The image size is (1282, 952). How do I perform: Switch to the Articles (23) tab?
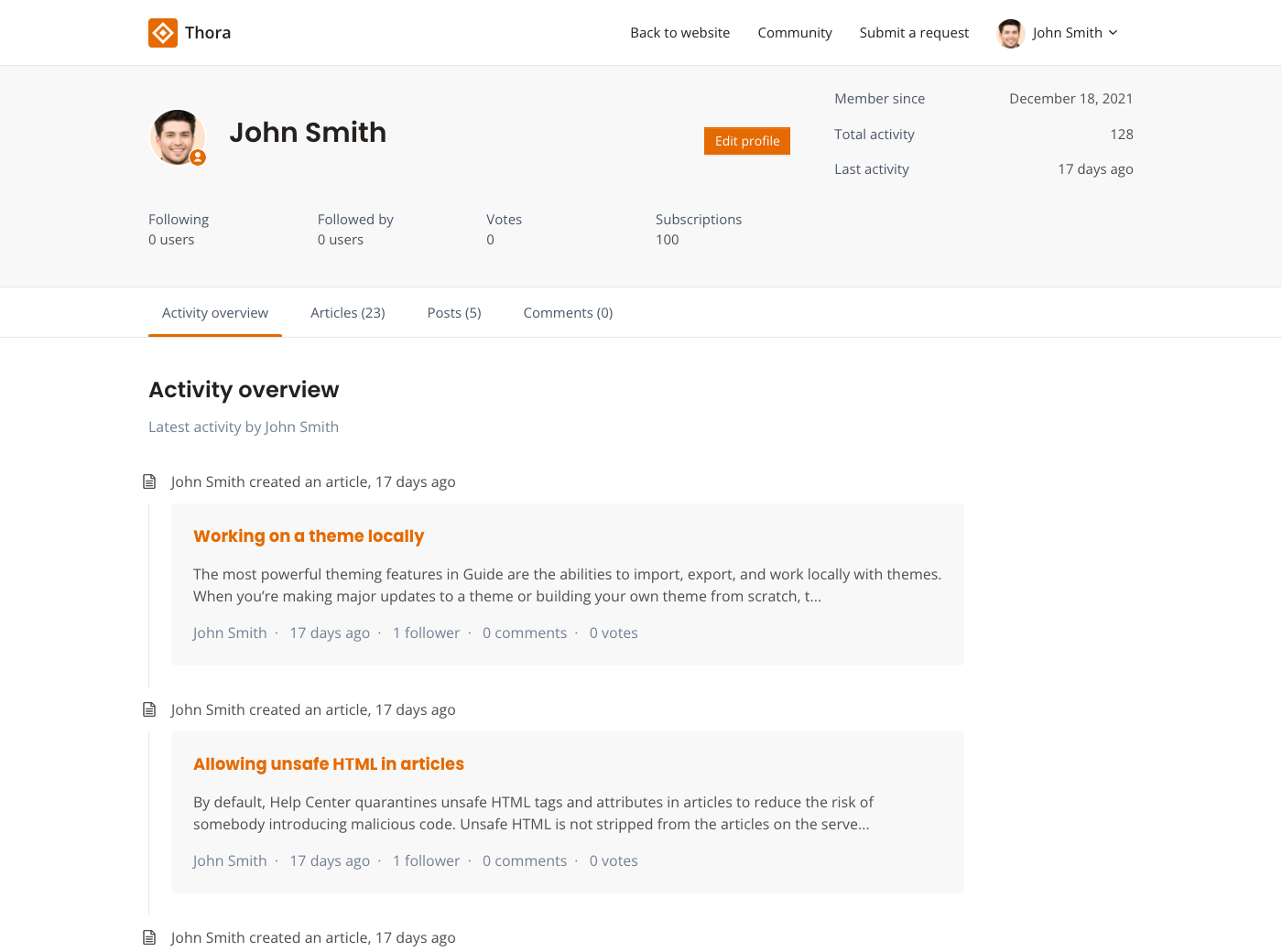pyautogui.click(x=347, y=313)
